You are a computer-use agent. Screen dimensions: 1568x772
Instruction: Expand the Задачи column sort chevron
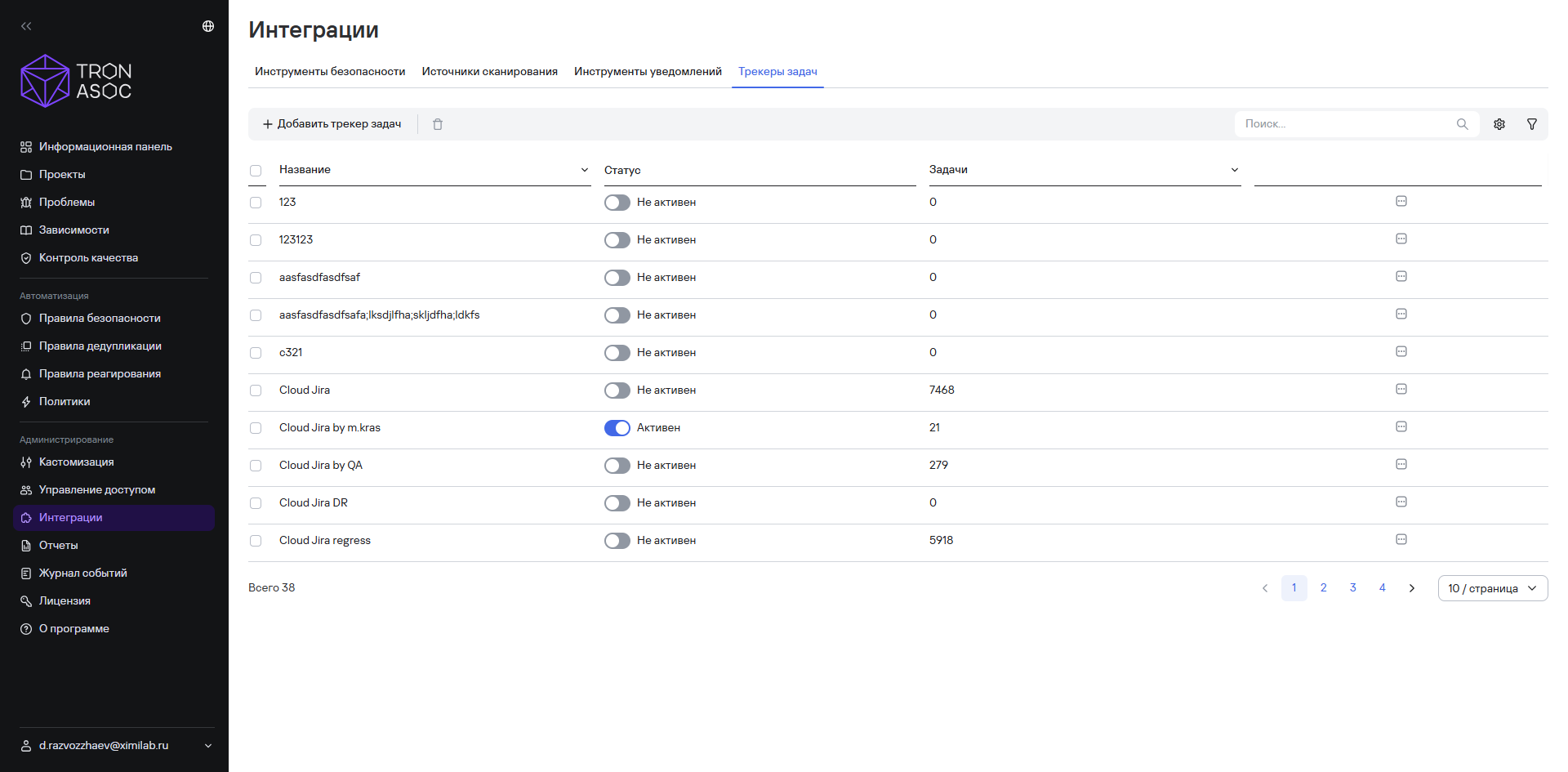[1235, 170]
